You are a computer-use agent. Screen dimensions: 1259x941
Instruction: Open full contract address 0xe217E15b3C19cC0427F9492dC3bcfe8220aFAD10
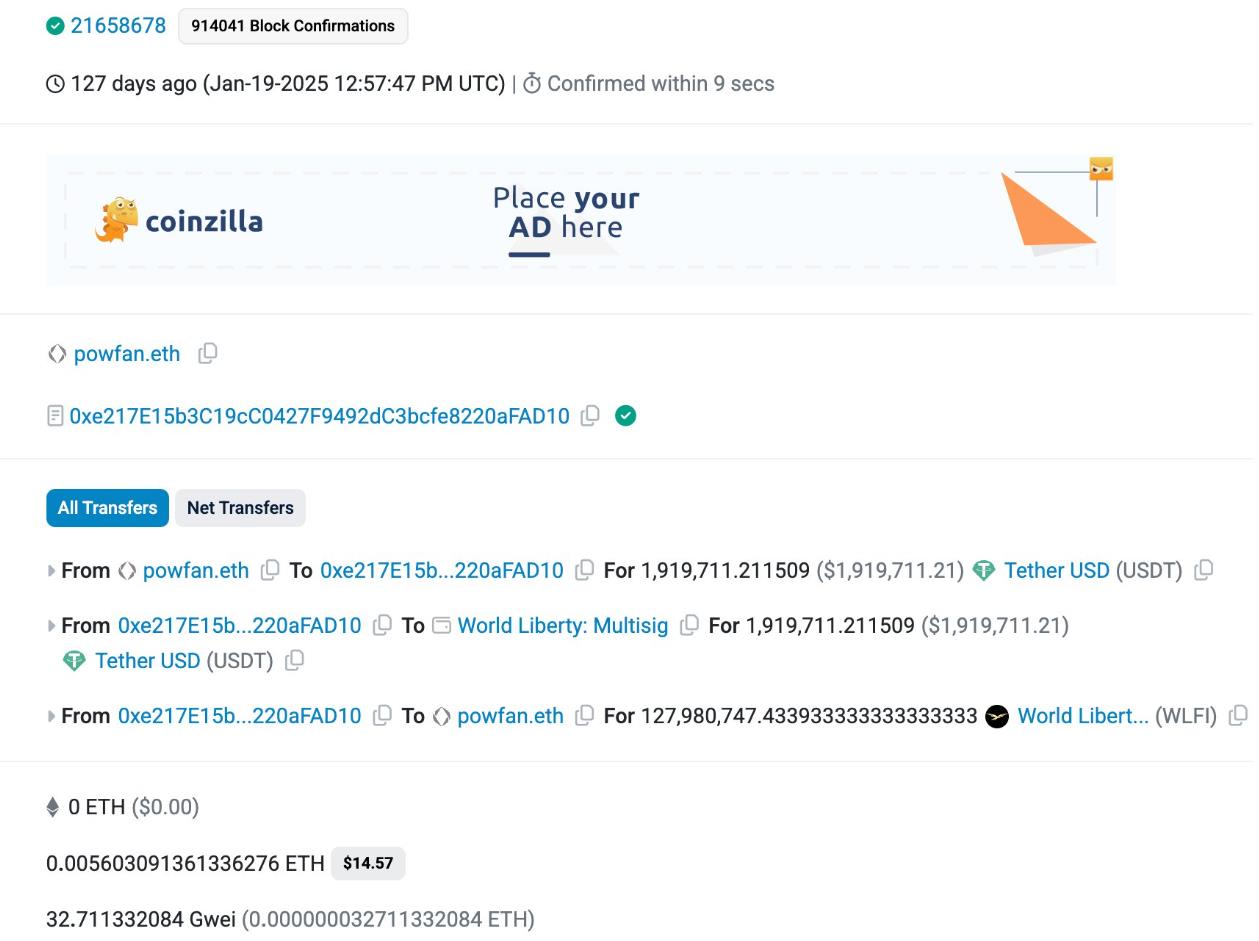point(319,416)
